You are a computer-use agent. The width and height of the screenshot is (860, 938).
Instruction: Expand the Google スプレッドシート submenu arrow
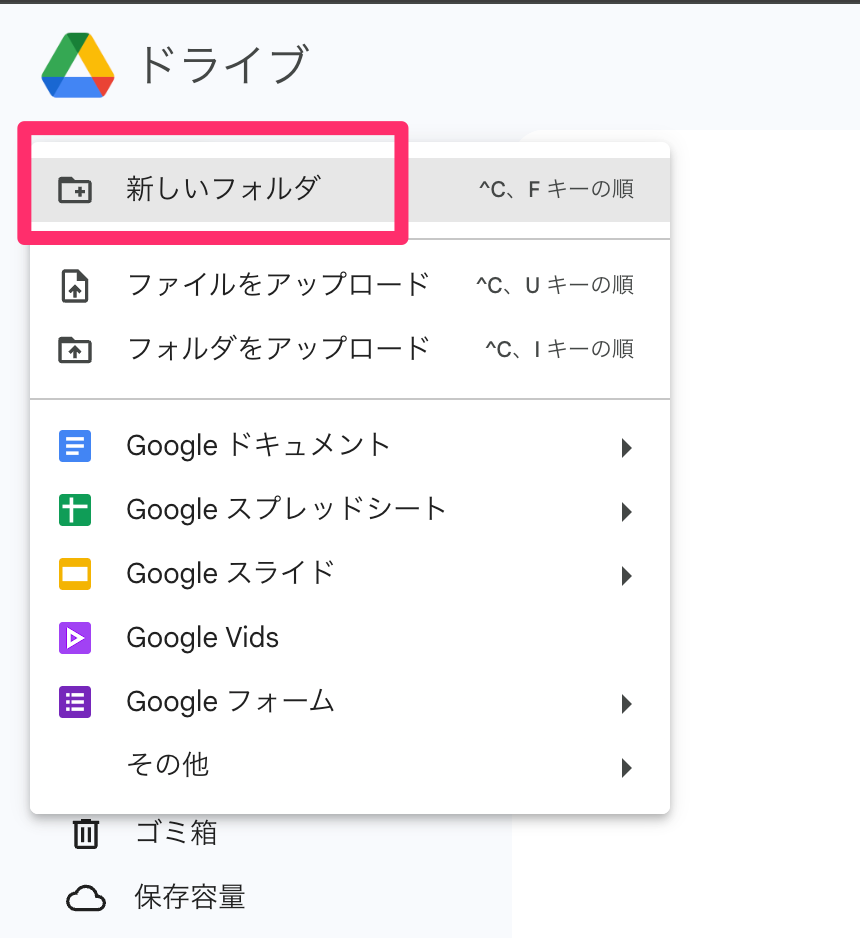point(627,512)
